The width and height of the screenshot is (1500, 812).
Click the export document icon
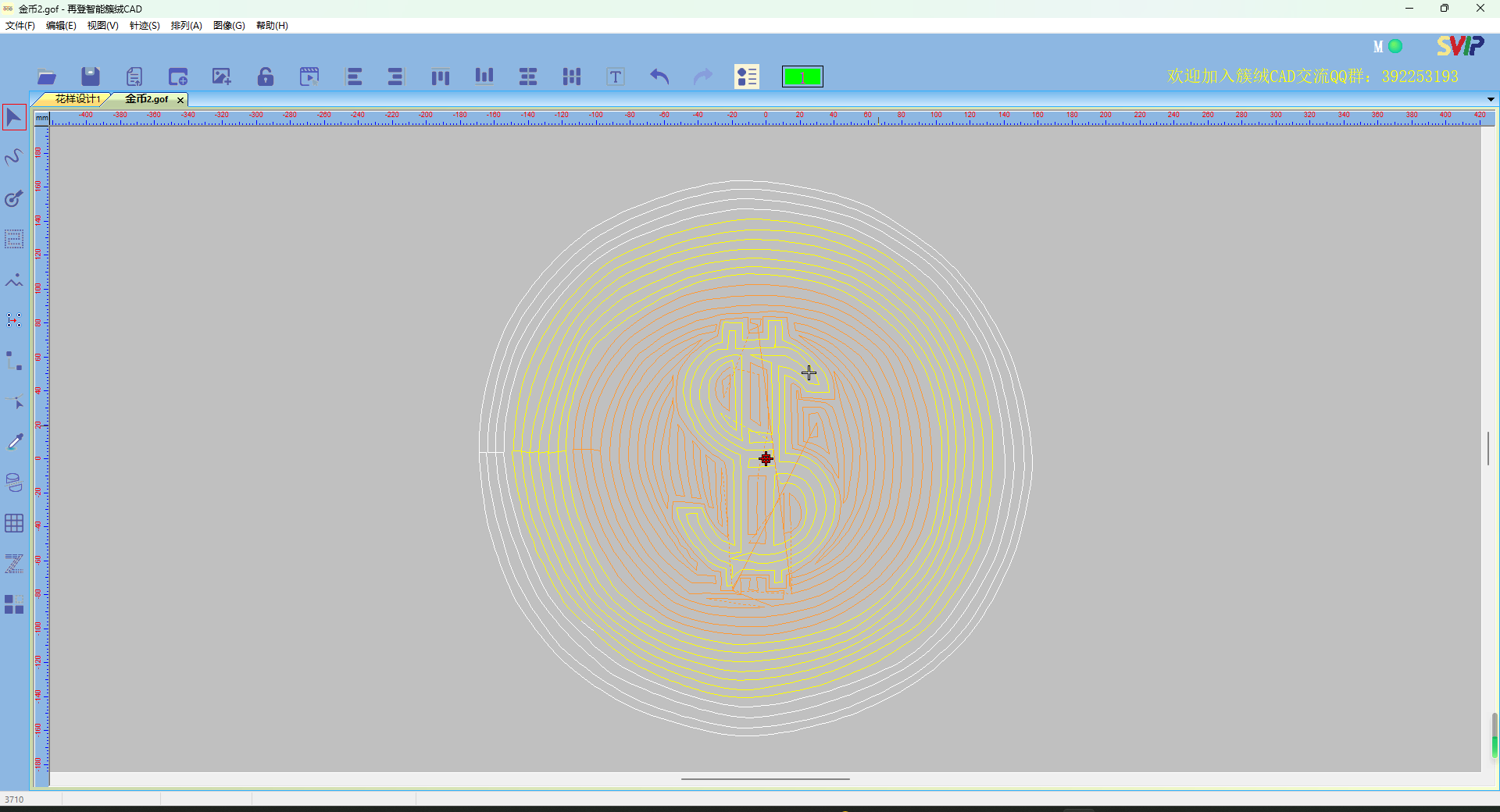point(134,77)
